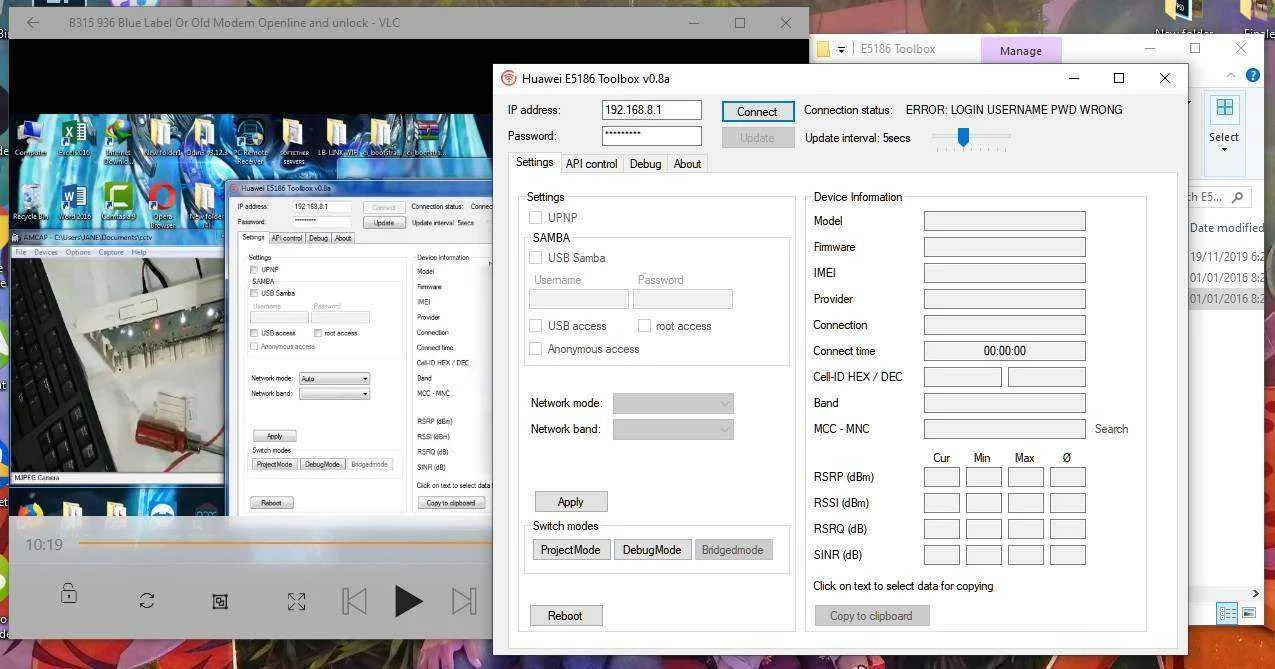Click the Connect button
The image size is (1275, 669).
click(x=757, y=111)
